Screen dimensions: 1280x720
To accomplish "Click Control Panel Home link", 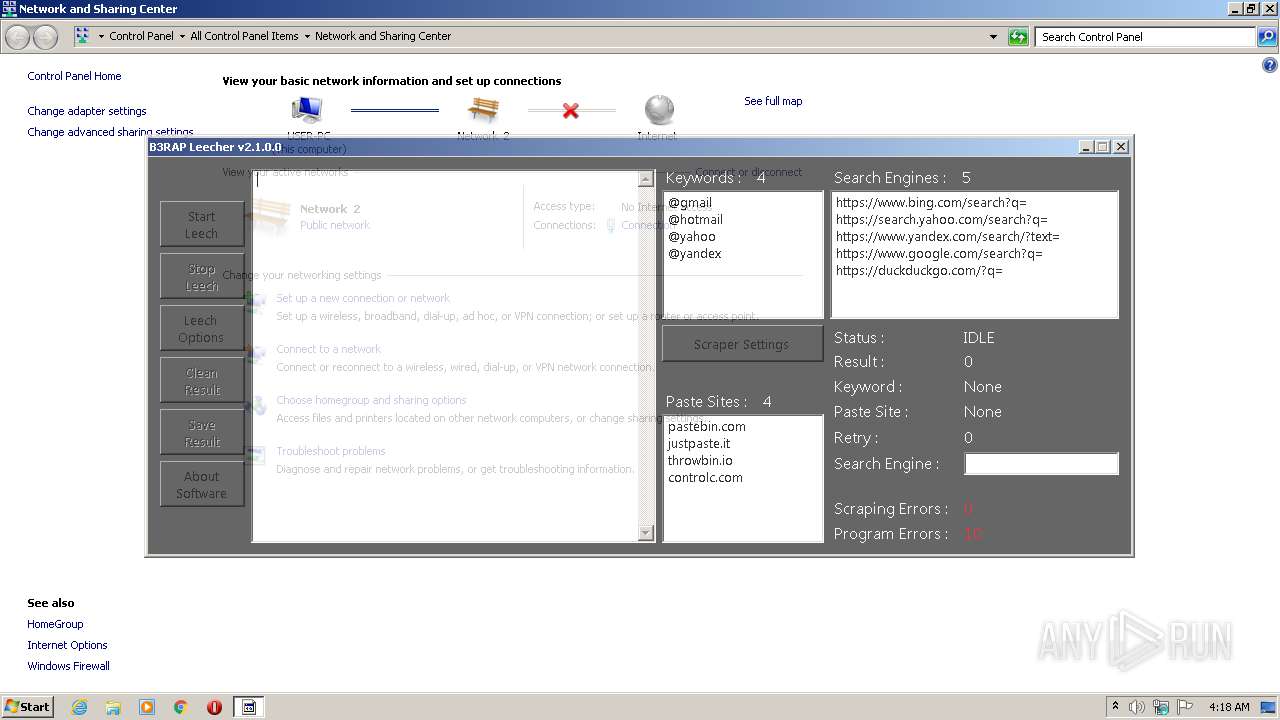I will (74, 76).
